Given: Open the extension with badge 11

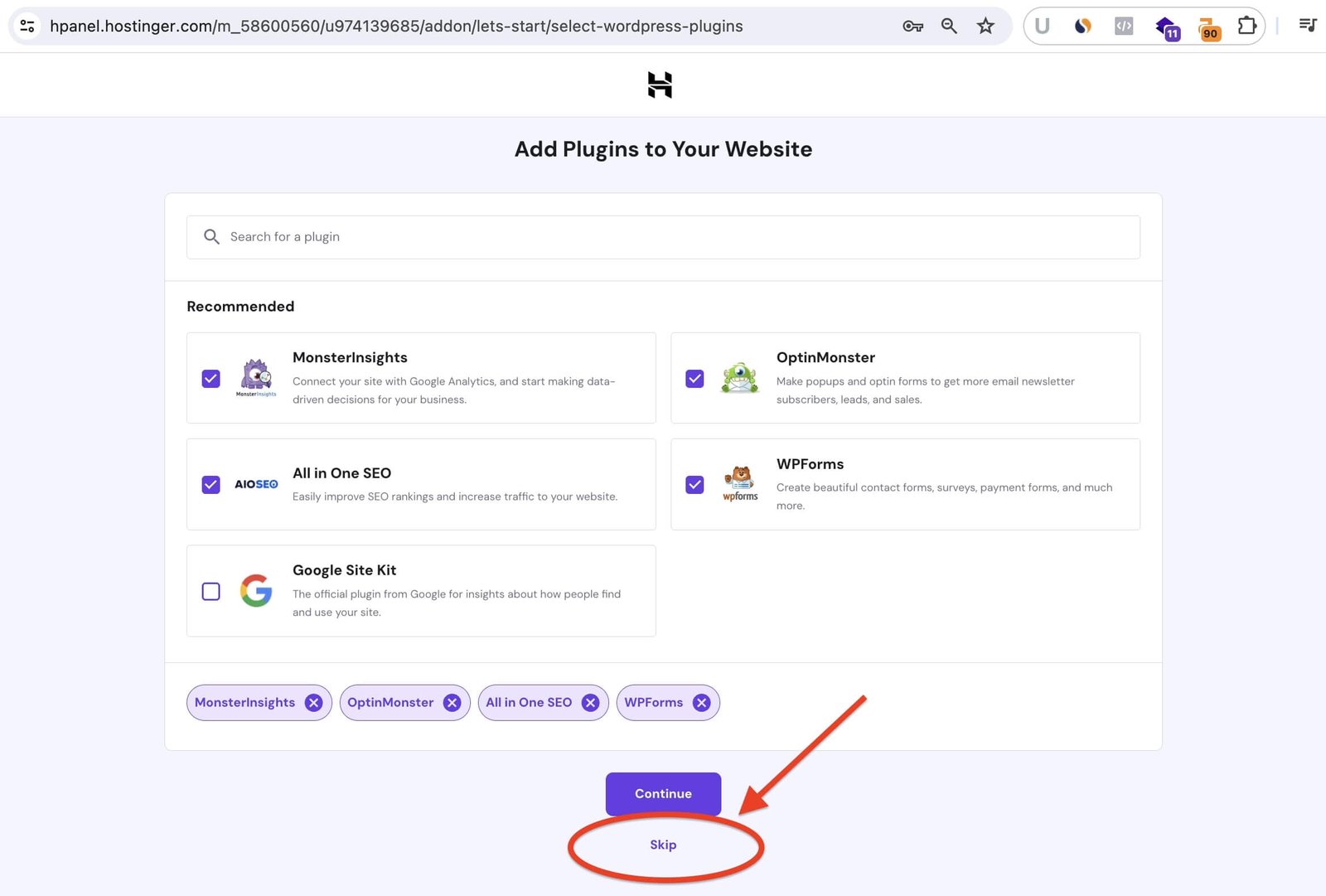Looking at the screenshot, I should 1168,28.
